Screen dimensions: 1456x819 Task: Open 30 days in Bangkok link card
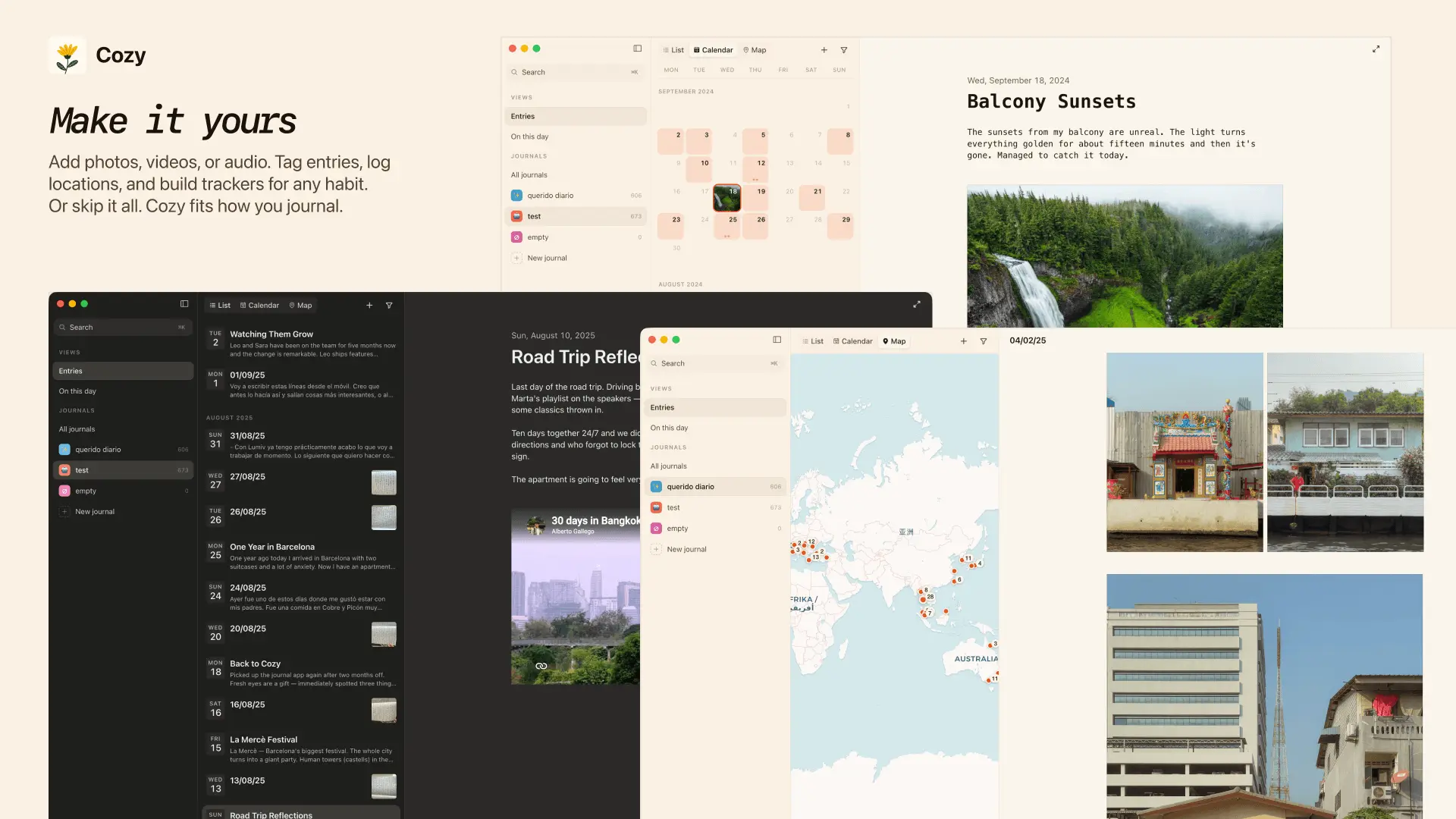(x=576, y=598)
